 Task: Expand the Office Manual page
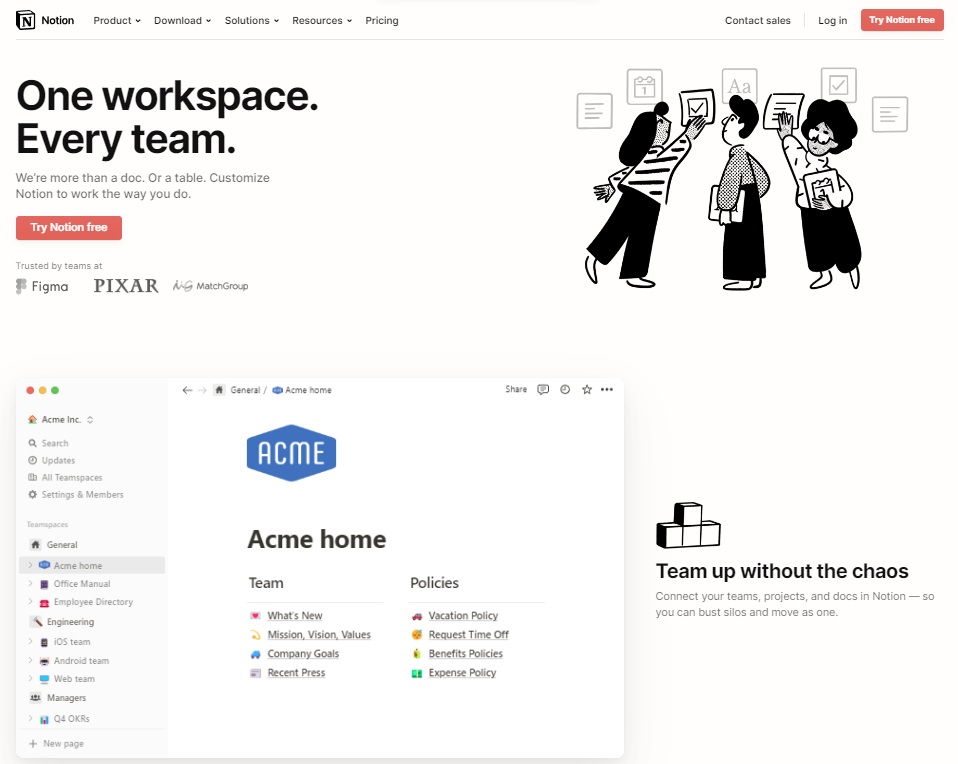tap(31, 584)
